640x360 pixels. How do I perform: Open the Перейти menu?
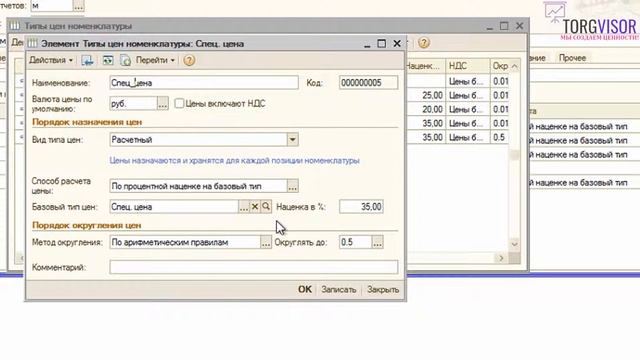pyautogui.click(x=155, y=60)
